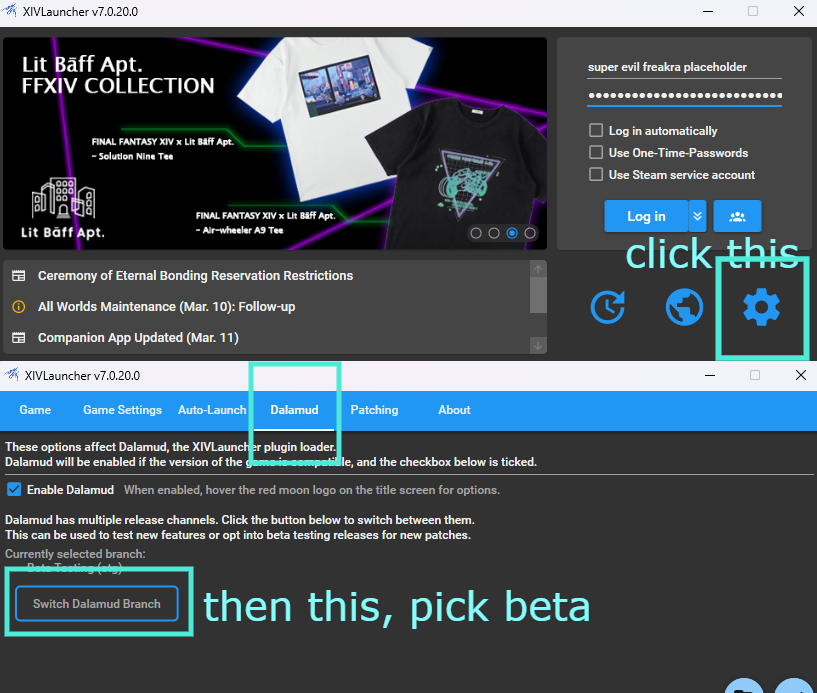
Task: Tick Use One-Time-Passwords checkbox
Action: pos(596,152)
